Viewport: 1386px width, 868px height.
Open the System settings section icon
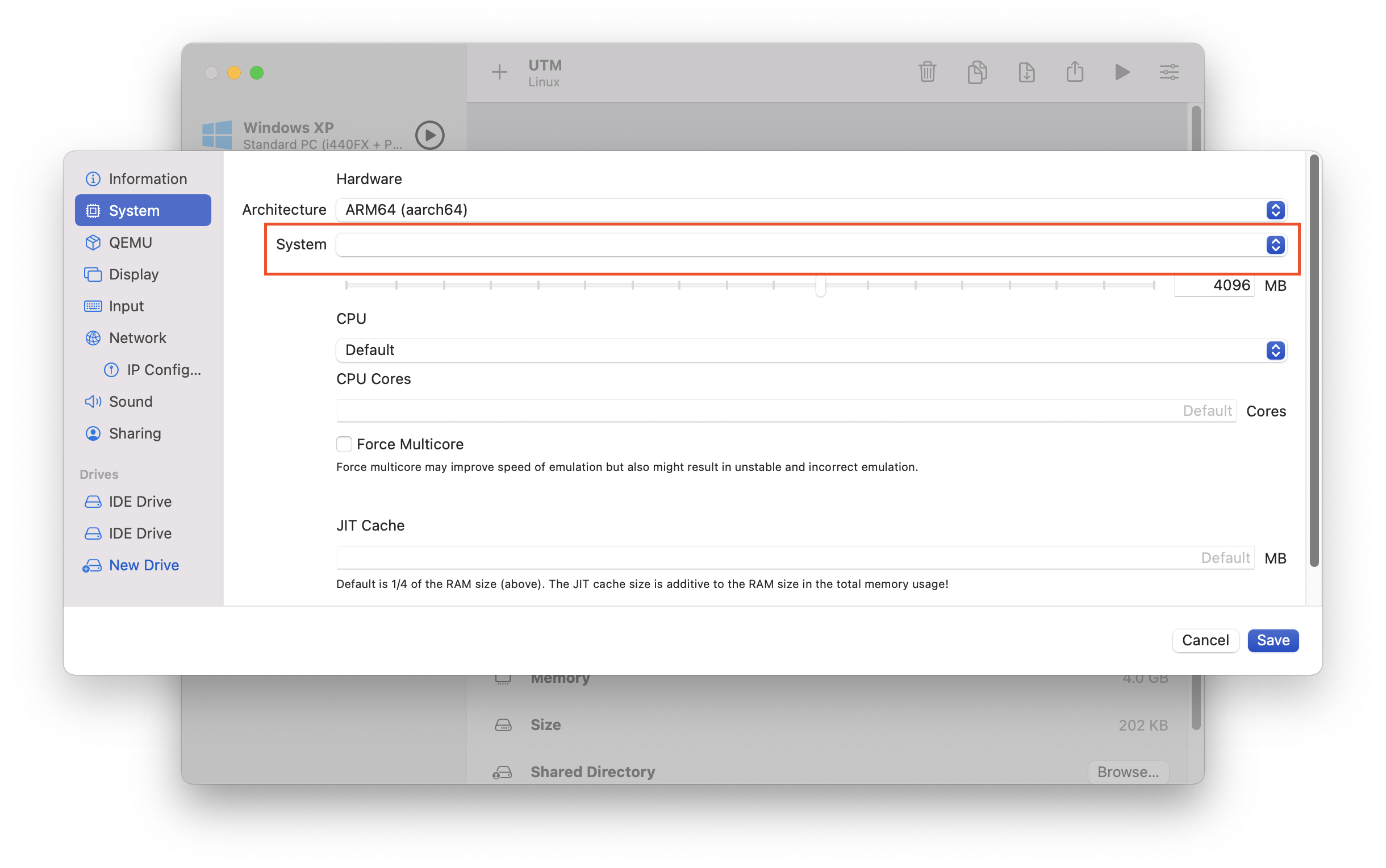(x=93, y=210)
